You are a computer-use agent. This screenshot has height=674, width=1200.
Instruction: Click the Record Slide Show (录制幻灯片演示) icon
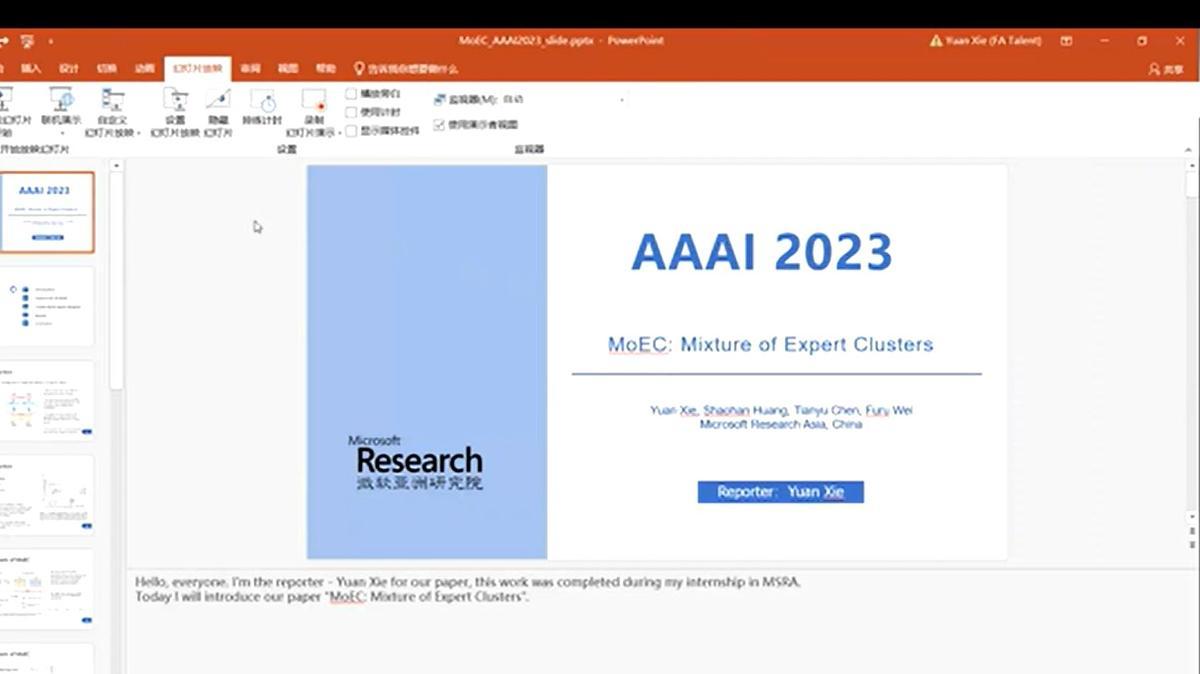(314, 100)
